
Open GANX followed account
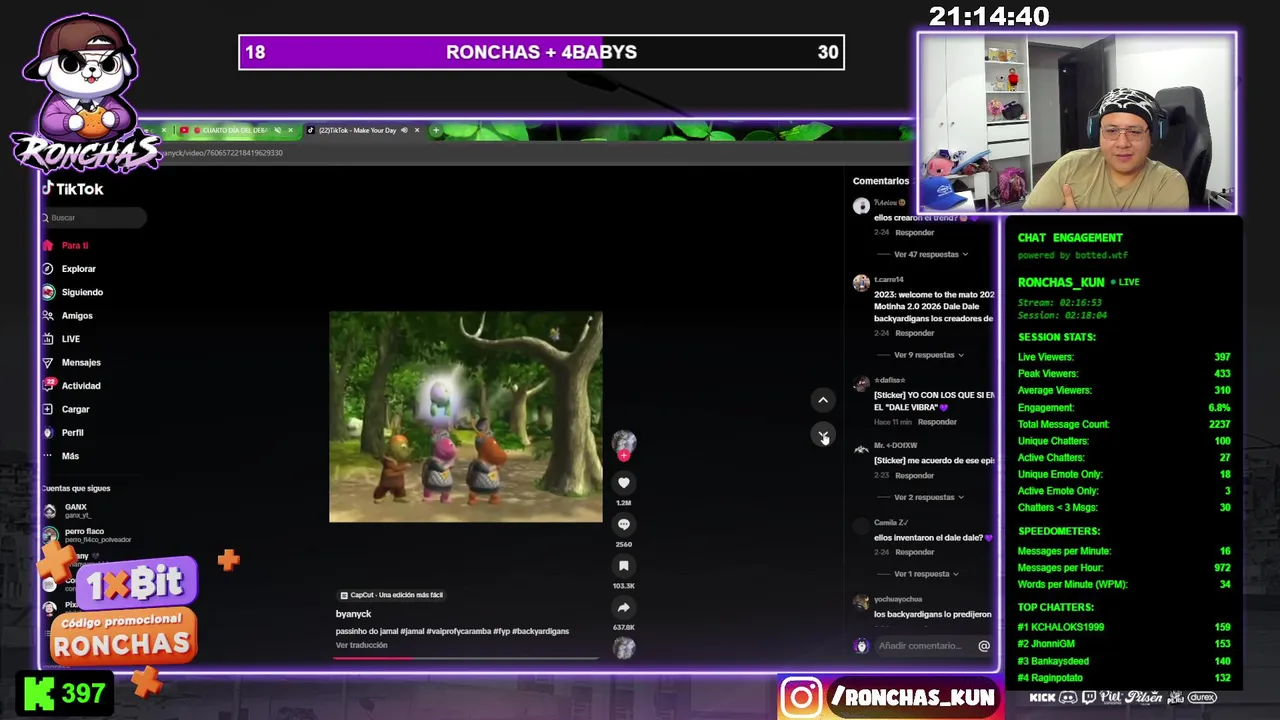[x=76, y=511]
